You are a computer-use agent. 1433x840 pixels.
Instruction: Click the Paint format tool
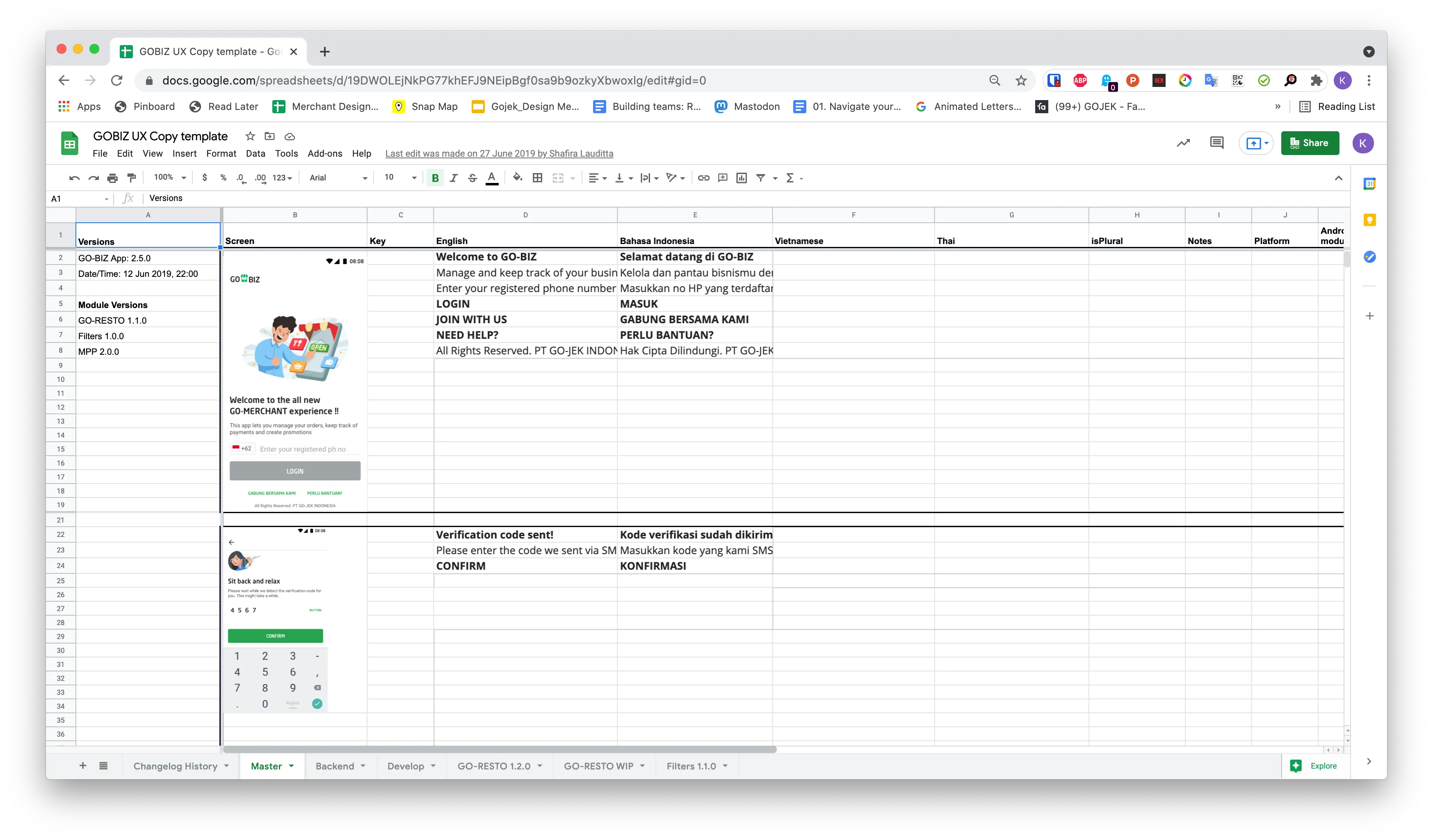(132, 178)
